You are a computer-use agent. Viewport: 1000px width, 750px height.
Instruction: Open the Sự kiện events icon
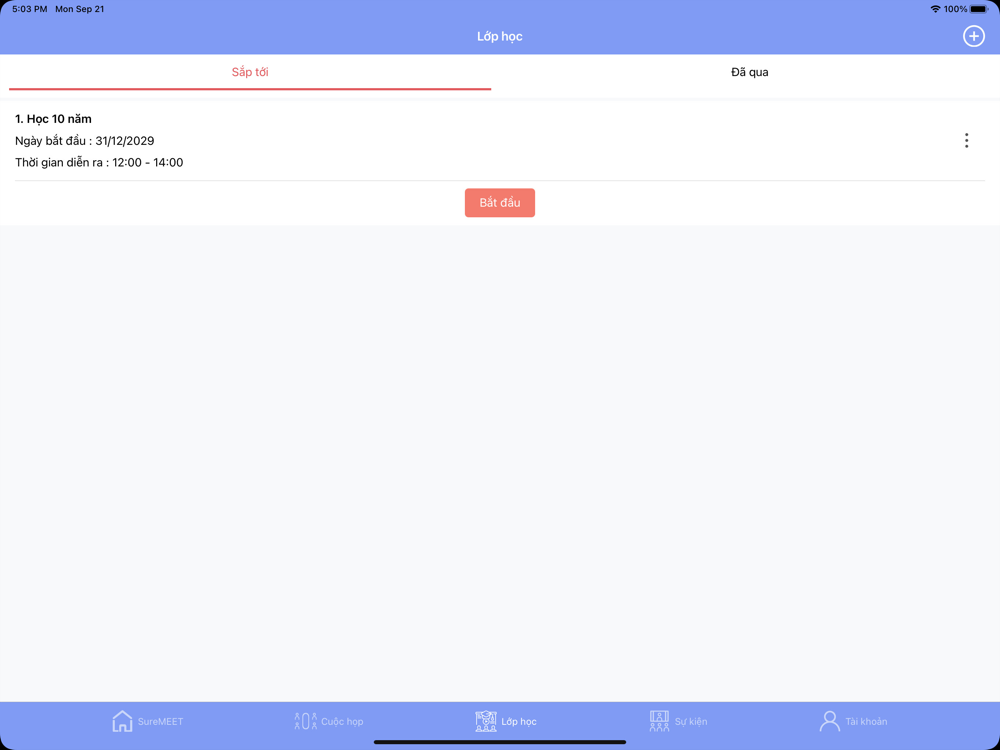pos(659,721)
